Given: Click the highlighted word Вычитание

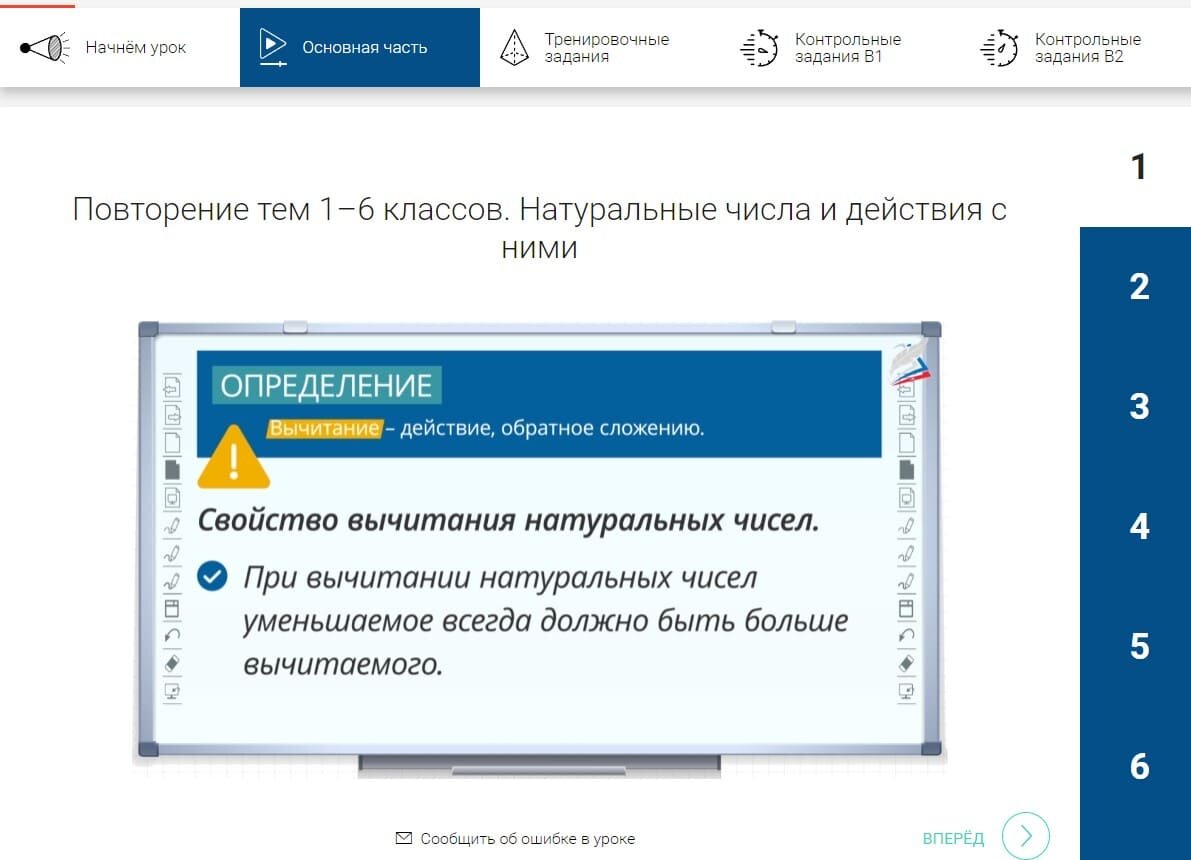Looking at the screenshot, I should [324, 428].
